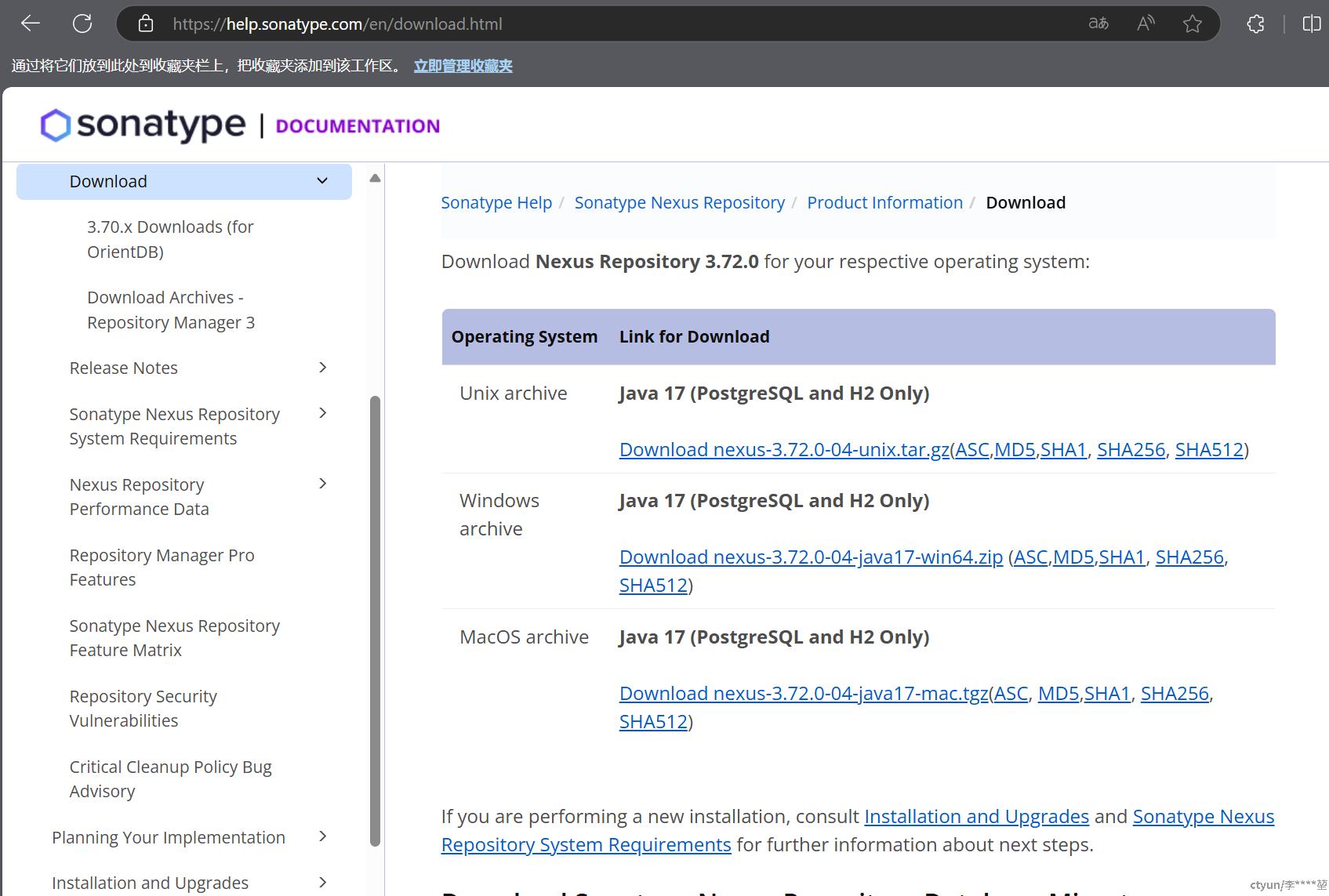The height and width of the screenshot is (896, 1329).
Task: Open Sonatype Nexus Repository Feature Matrix
Action: [174, 637]
